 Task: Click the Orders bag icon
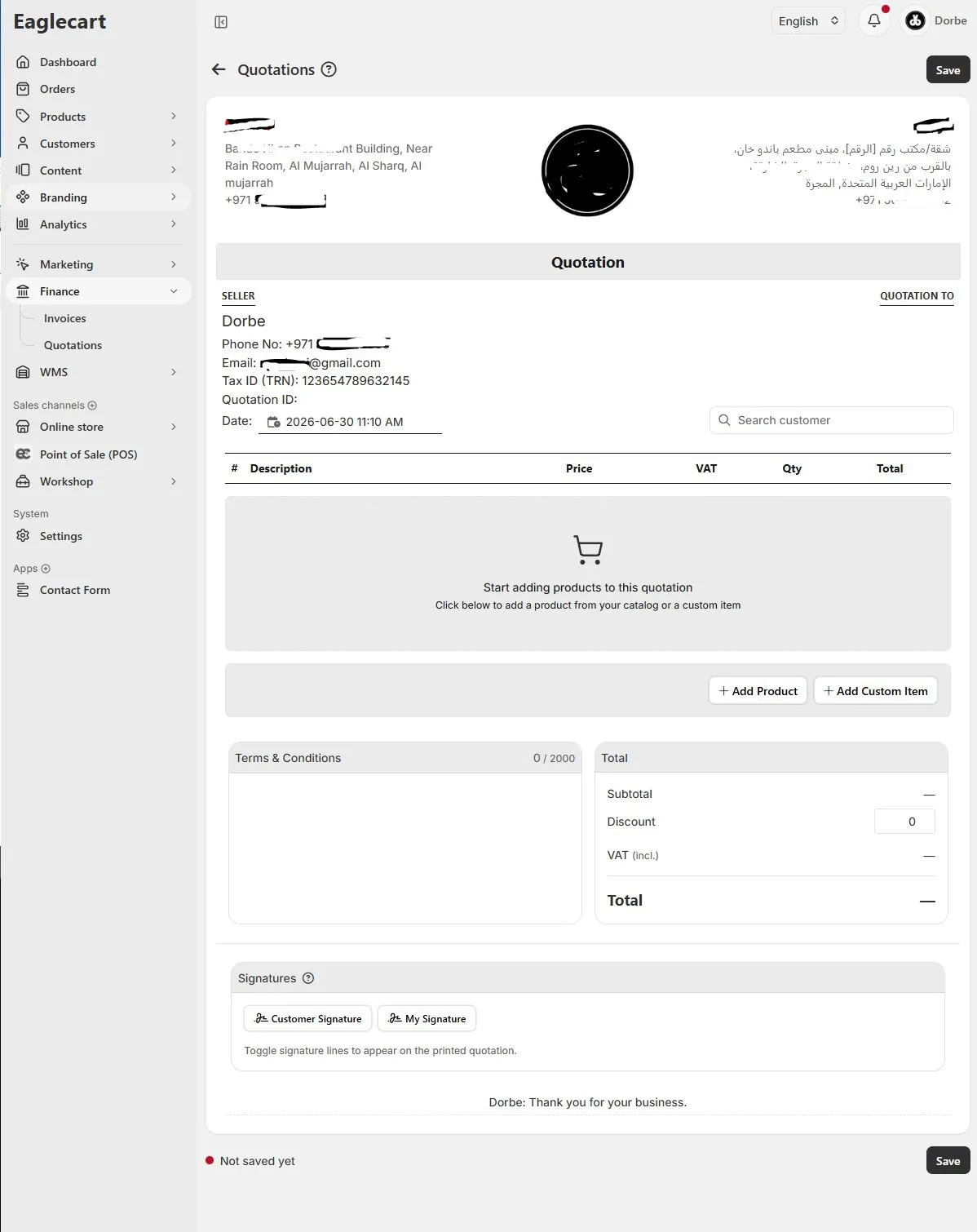tap(23, 89)
